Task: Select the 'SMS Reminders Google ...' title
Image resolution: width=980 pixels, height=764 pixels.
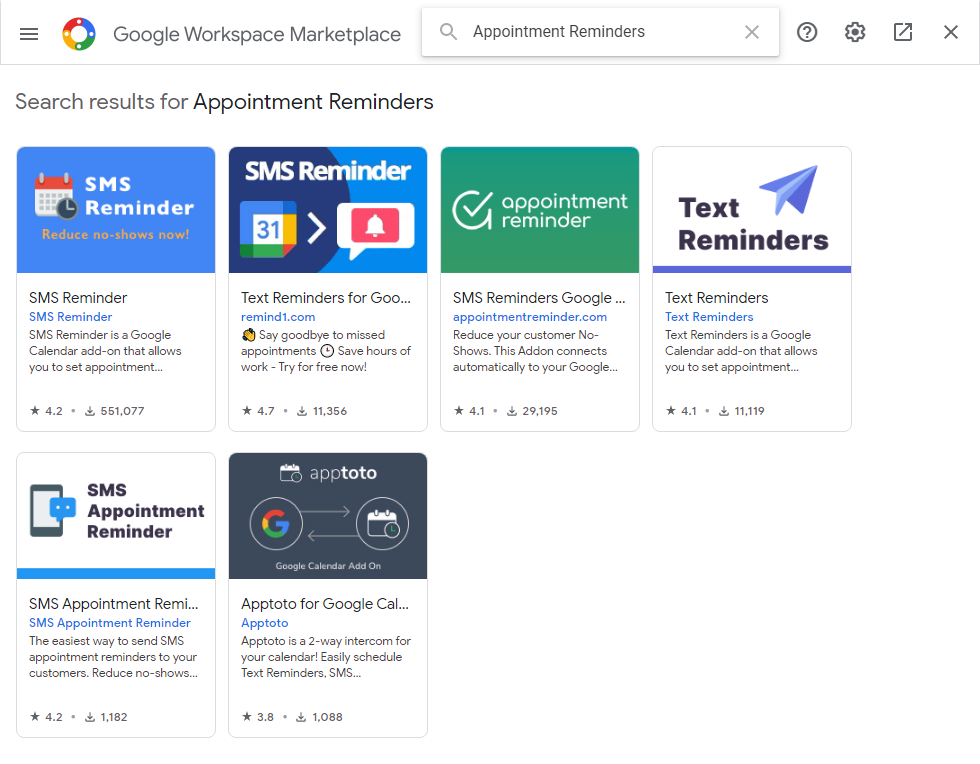Action: (x=539, y=298)
